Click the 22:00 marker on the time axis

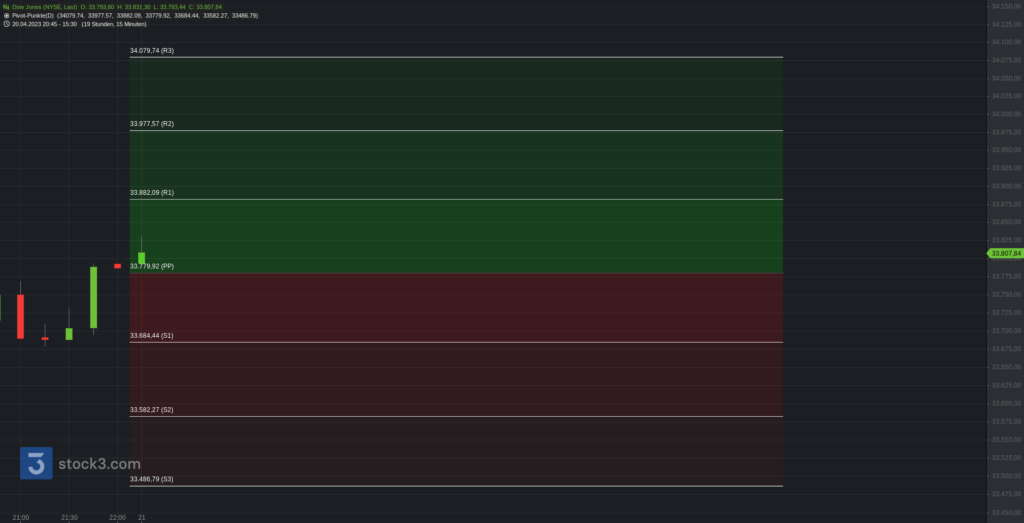pyautogui.click(x=118, y=518)
